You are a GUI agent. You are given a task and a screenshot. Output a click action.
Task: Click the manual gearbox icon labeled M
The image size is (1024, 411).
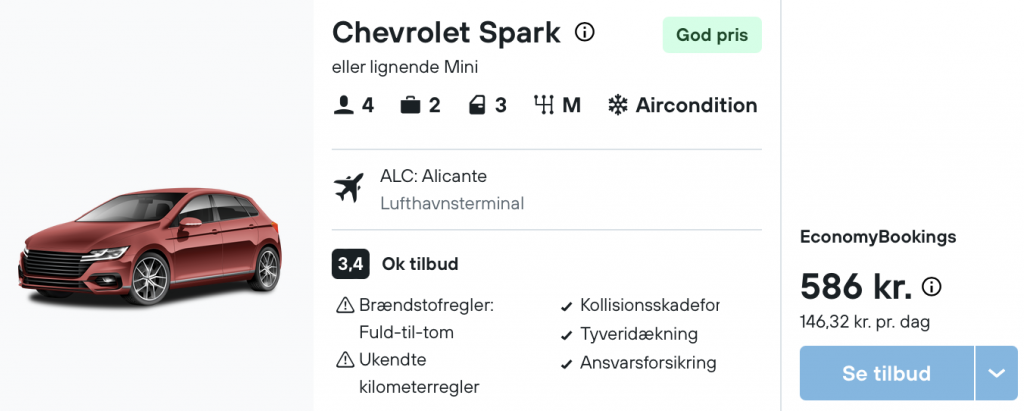pos(543,105)
